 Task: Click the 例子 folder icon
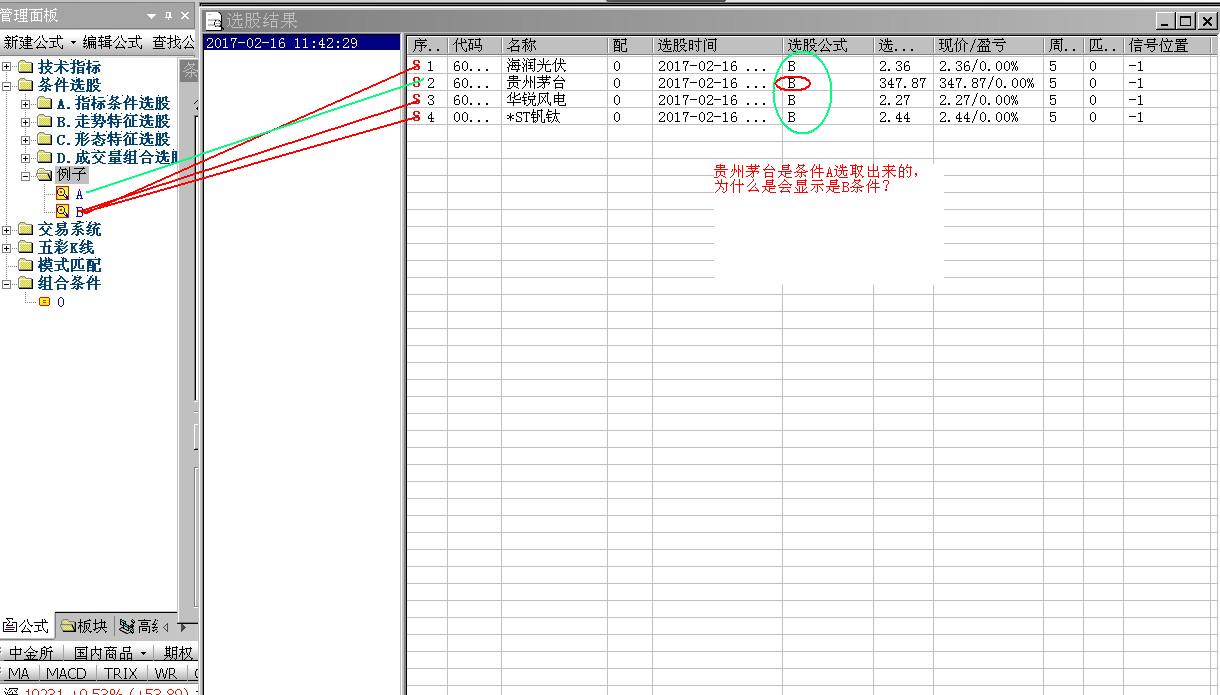pos(44,176)
